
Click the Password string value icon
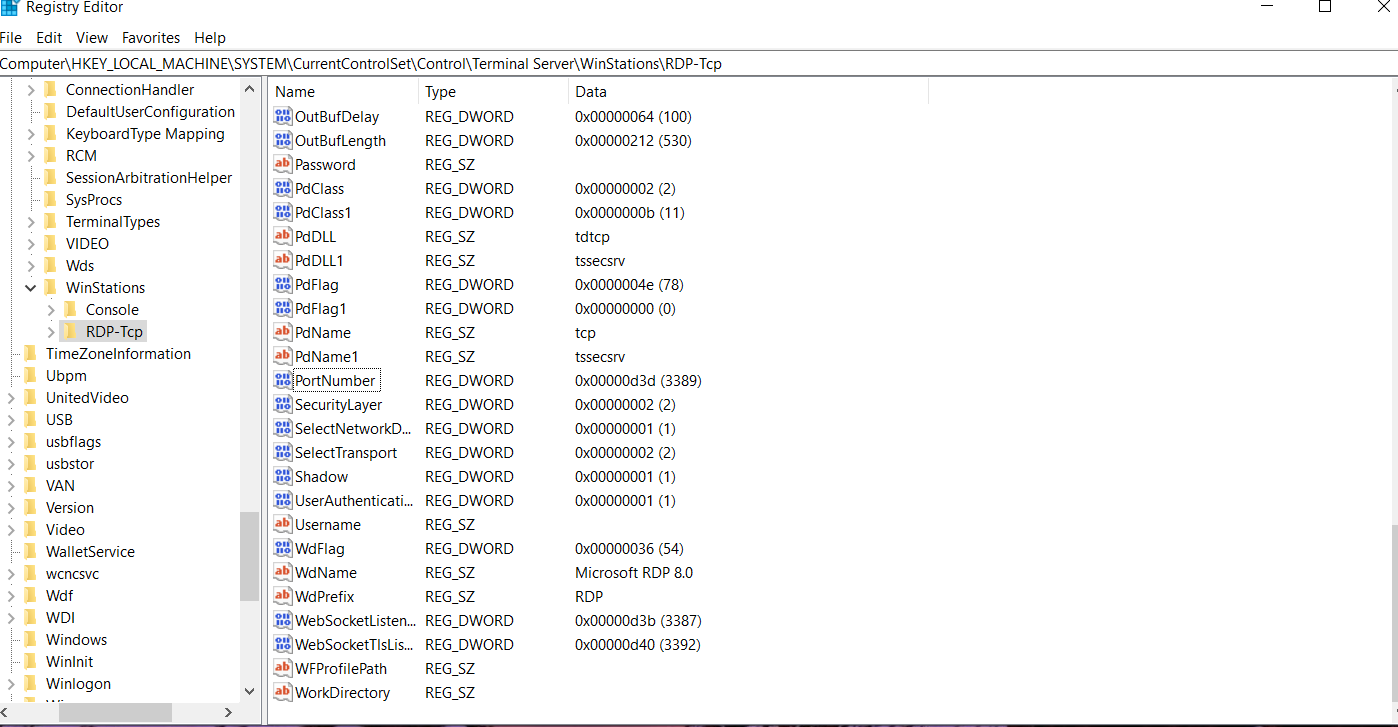(x=283, y=165)
